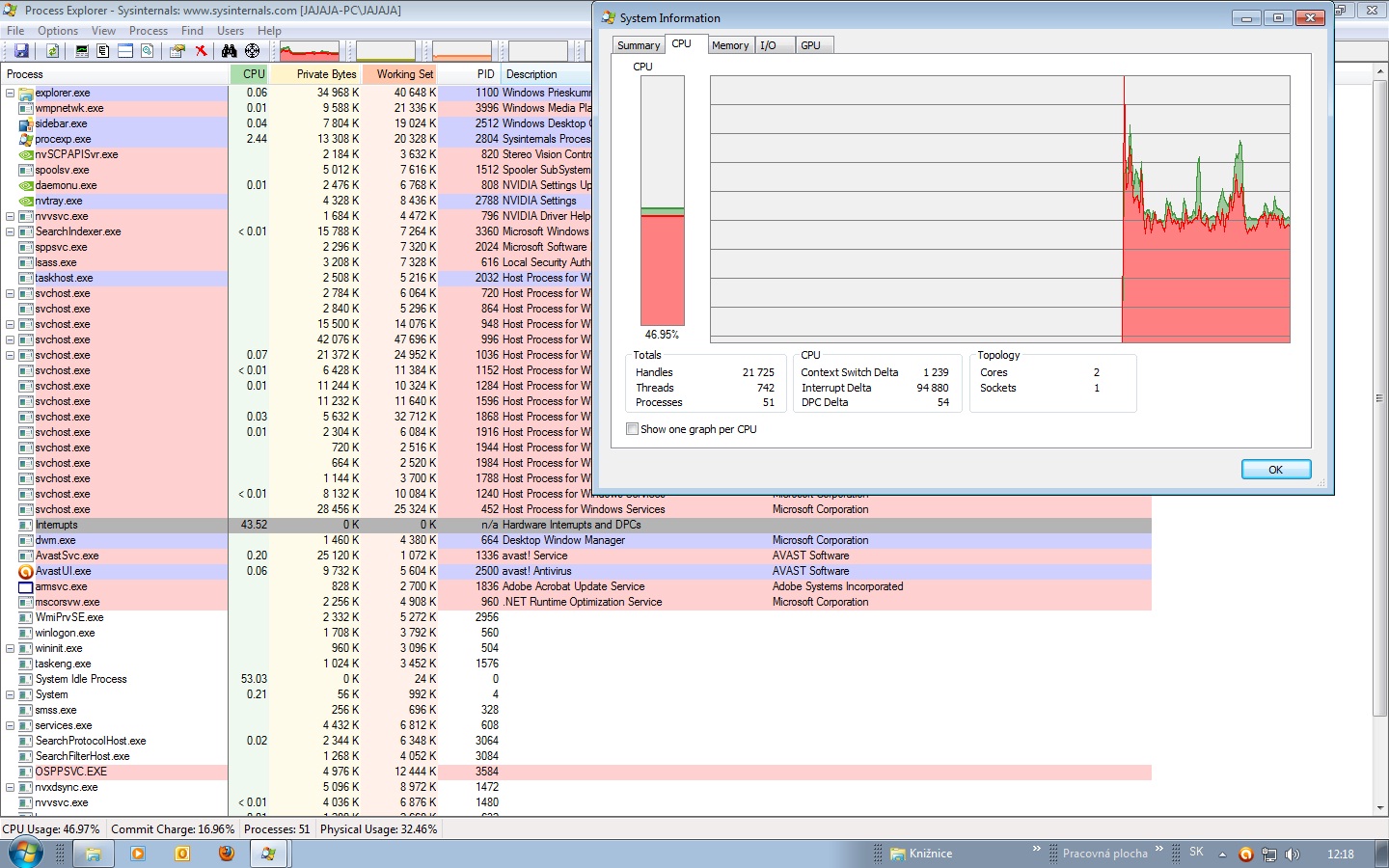1389x868 pixels.
Task: Click the daemonu.exe green process icon
Action: (26, 185)
